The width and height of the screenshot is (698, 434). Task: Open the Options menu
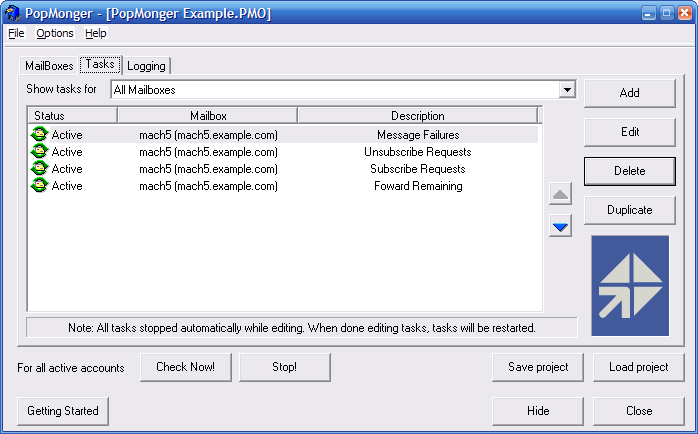[x=55, y=33]
